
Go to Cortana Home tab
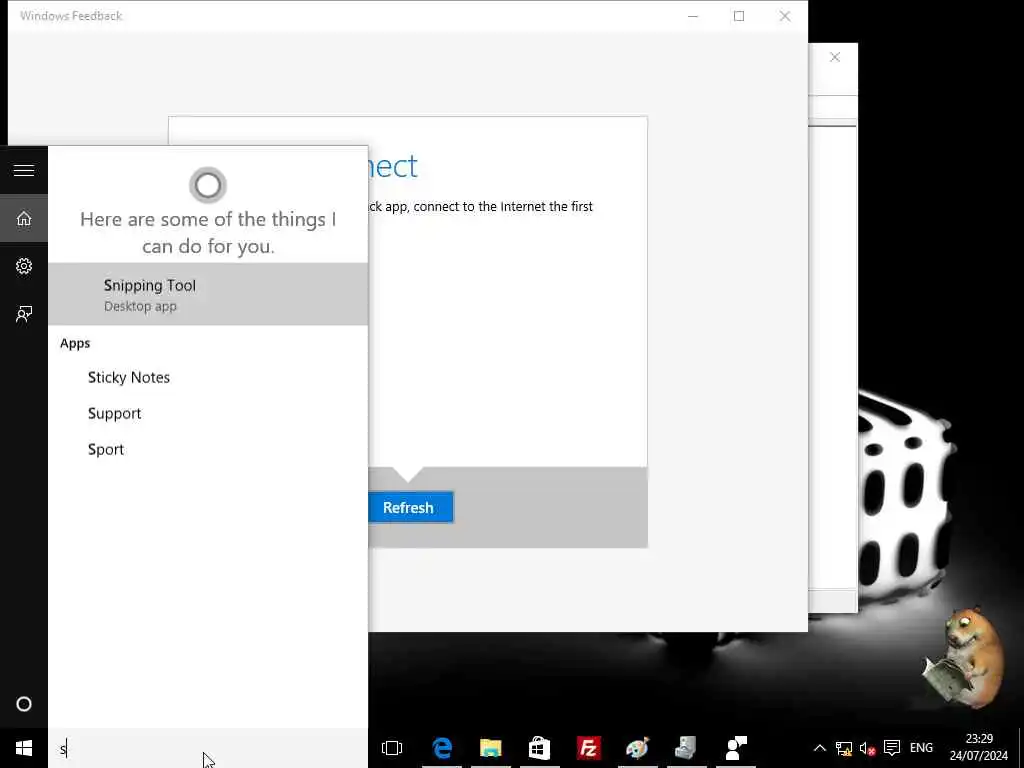(x=24, y=218)
